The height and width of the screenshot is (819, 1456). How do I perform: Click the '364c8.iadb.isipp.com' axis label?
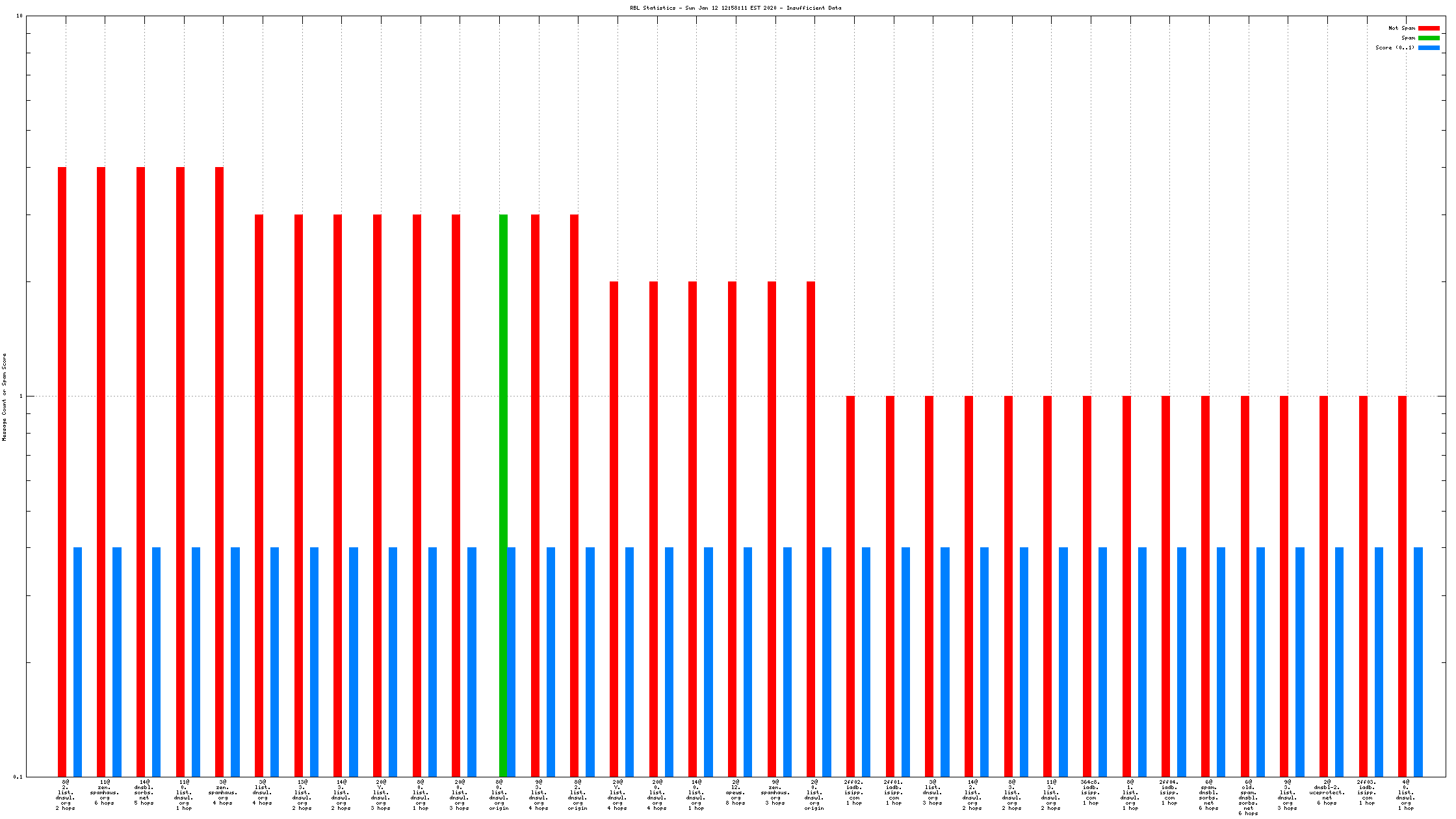click(x=1090, y=792)
